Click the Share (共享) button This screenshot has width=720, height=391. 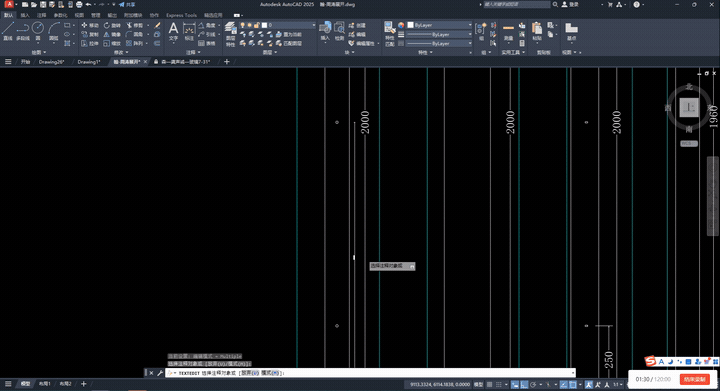coord(127,5)
